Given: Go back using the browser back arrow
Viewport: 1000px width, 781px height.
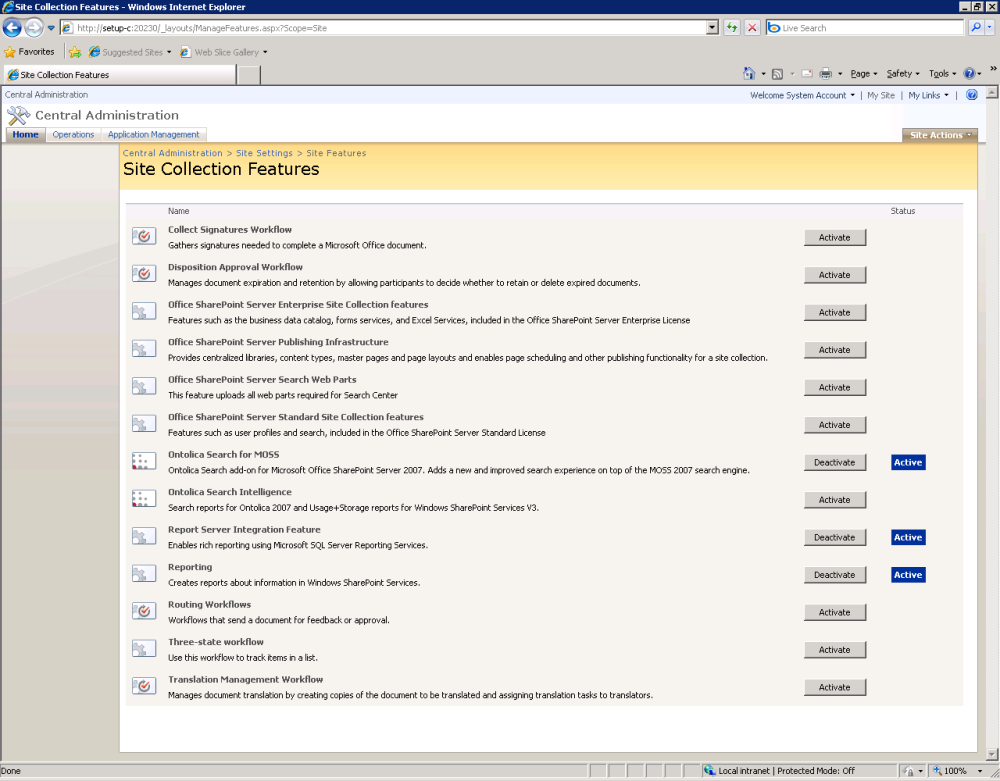Looking at the screenshot, I should coord(12,27).
